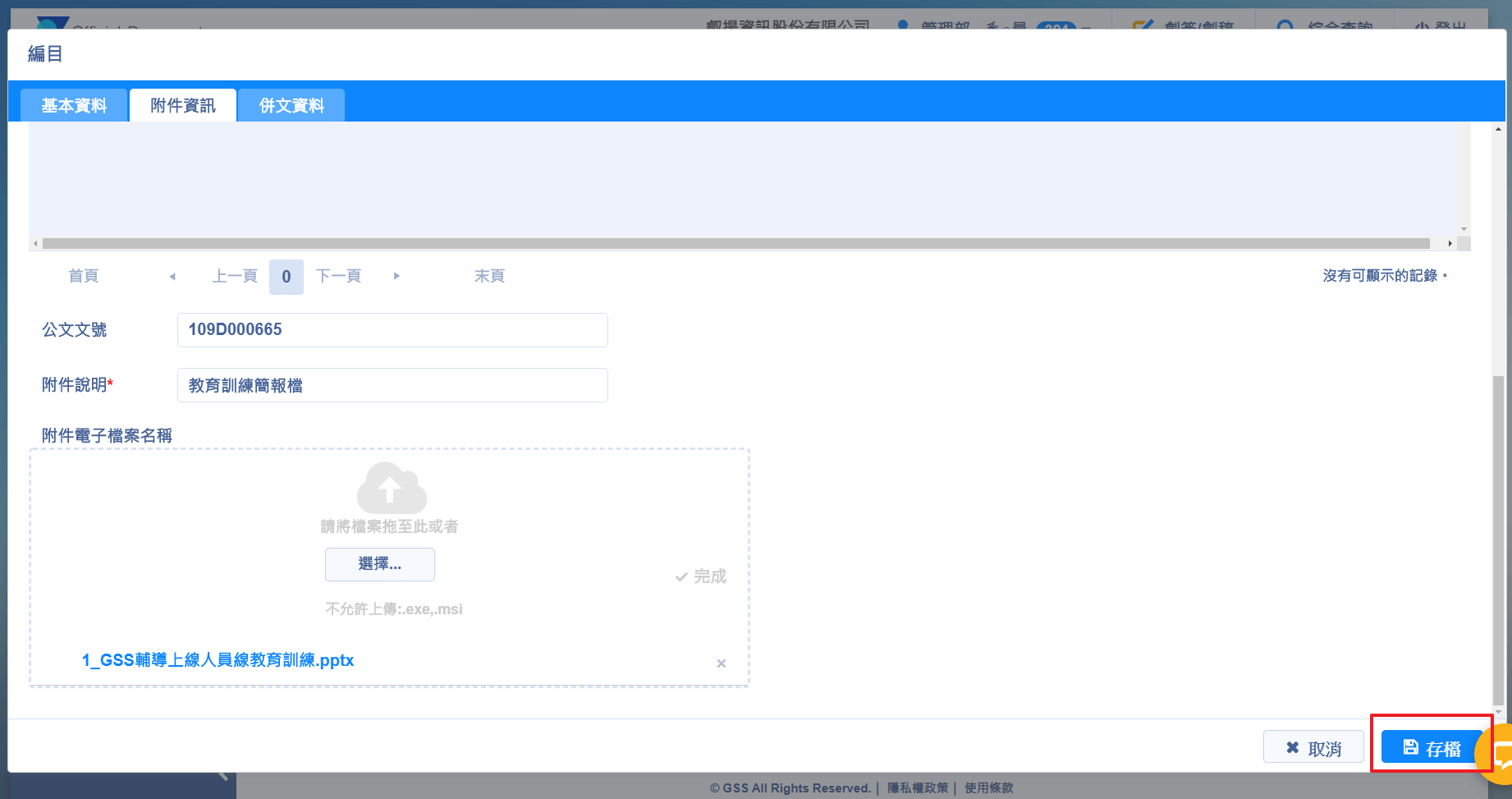Open the 1_GSS輔導上線人員線教育訓練.pptx file link
1512x799 pixels.
(218, 660)
